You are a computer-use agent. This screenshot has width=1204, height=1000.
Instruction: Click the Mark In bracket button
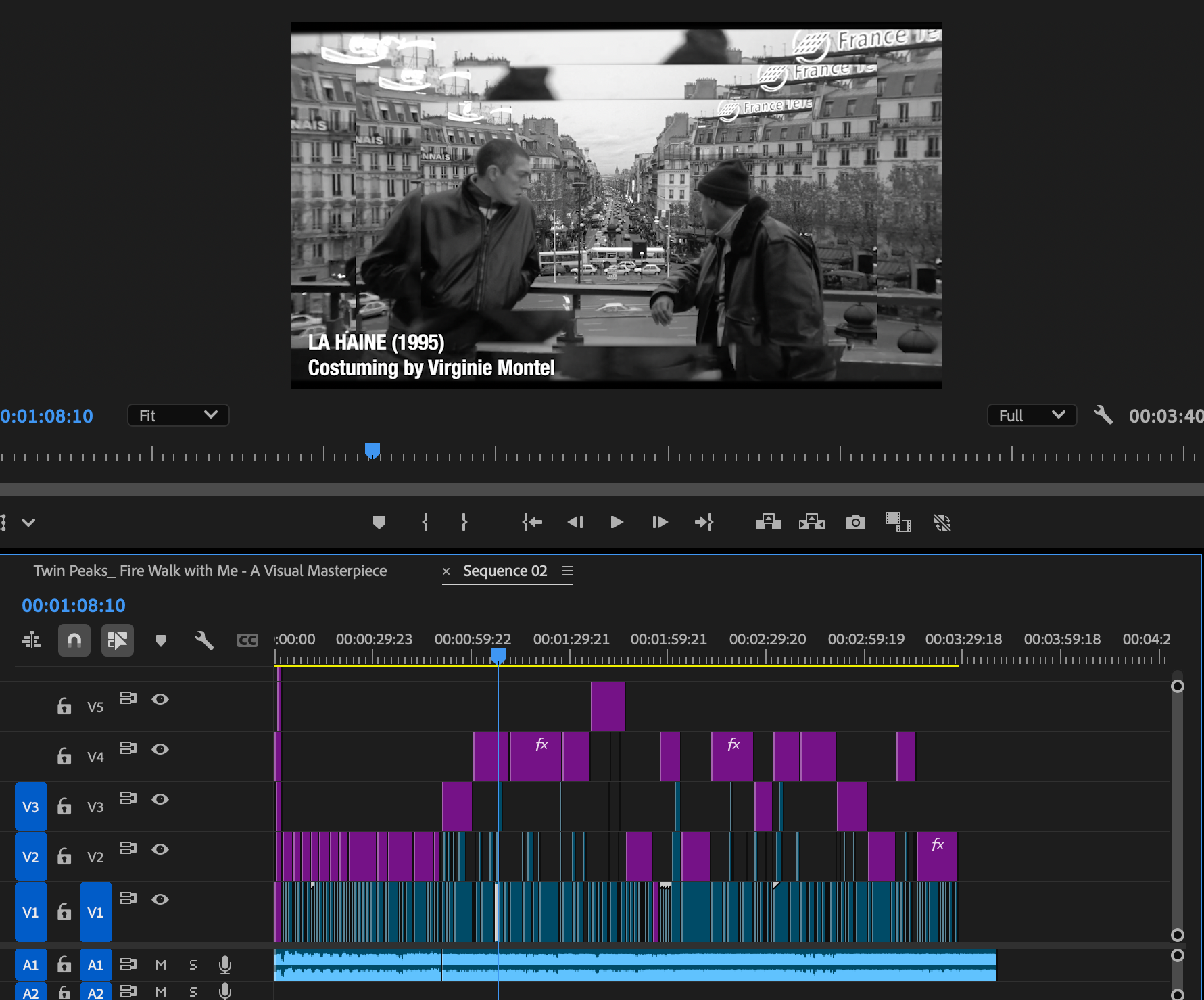click(x=425, y=522)
